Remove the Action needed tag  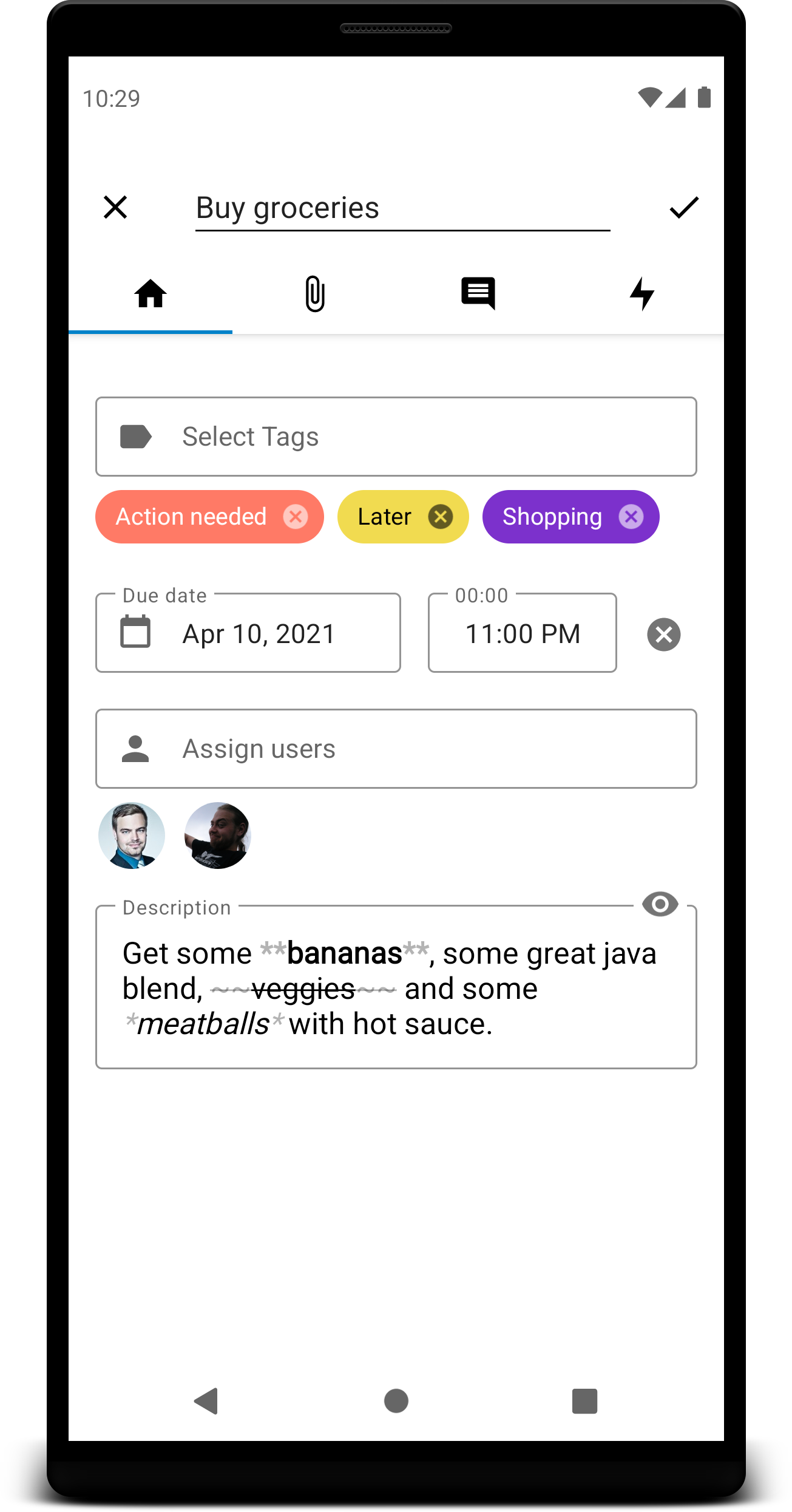point(296,517)
